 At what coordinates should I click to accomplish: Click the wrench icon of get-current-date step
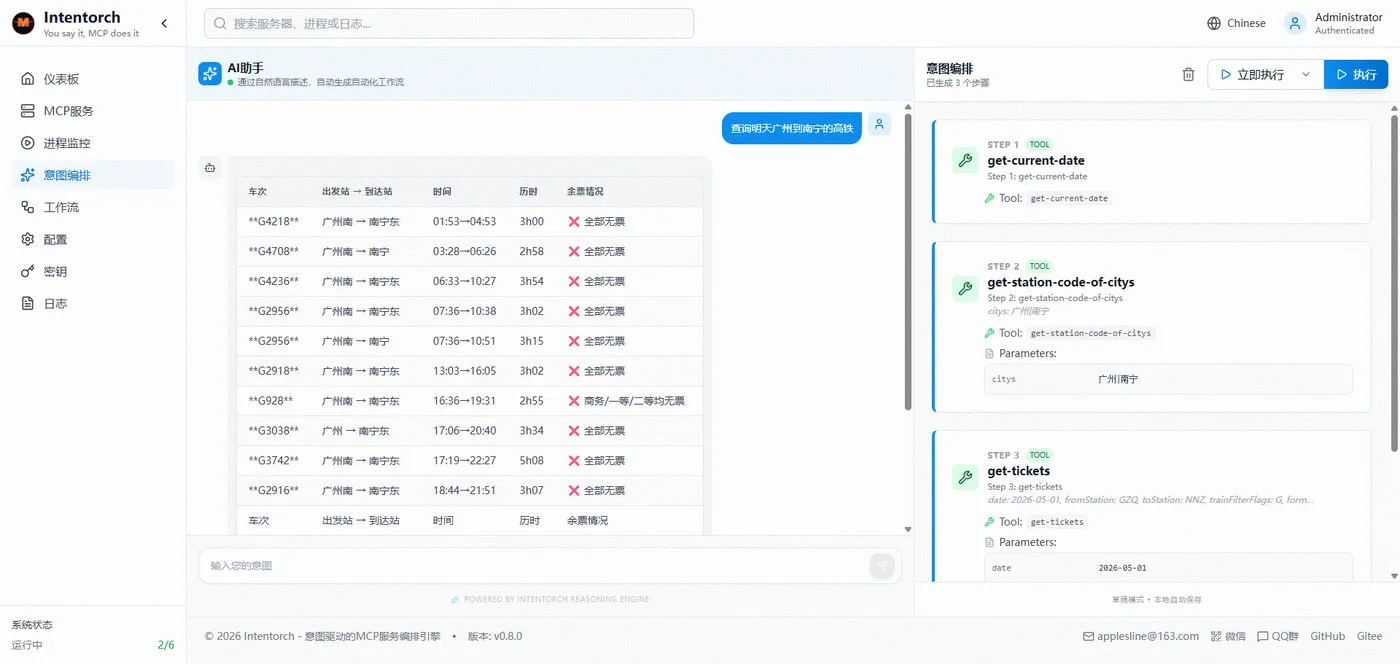(x=965, y=160)
